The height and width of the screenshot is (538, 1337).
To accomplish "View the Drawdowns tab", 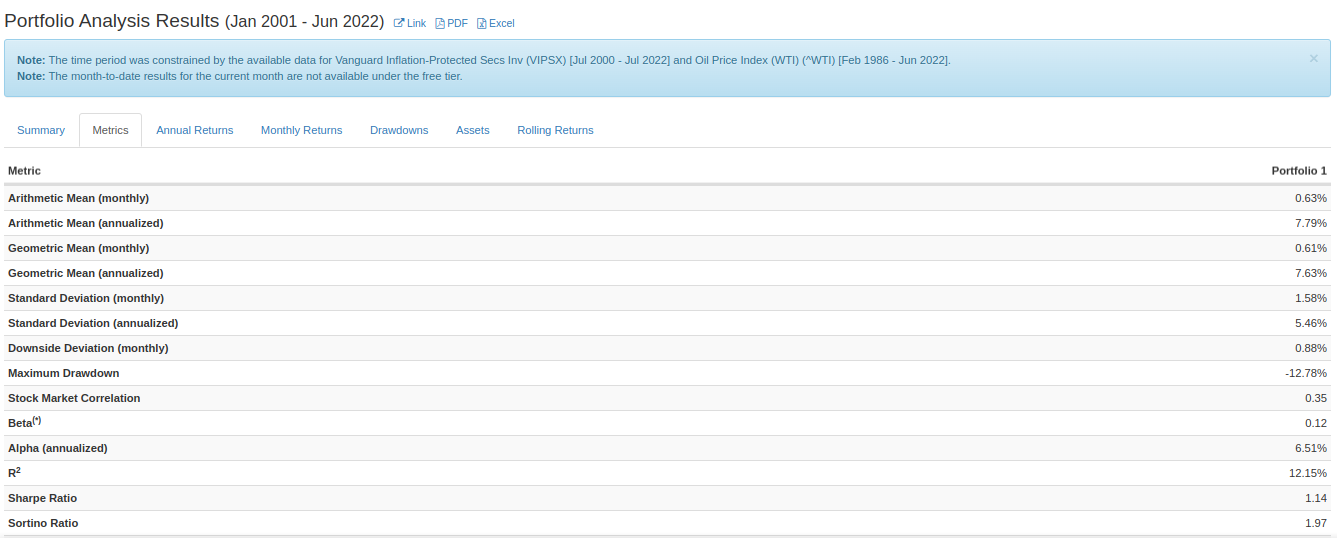I will tap(399, 130).
